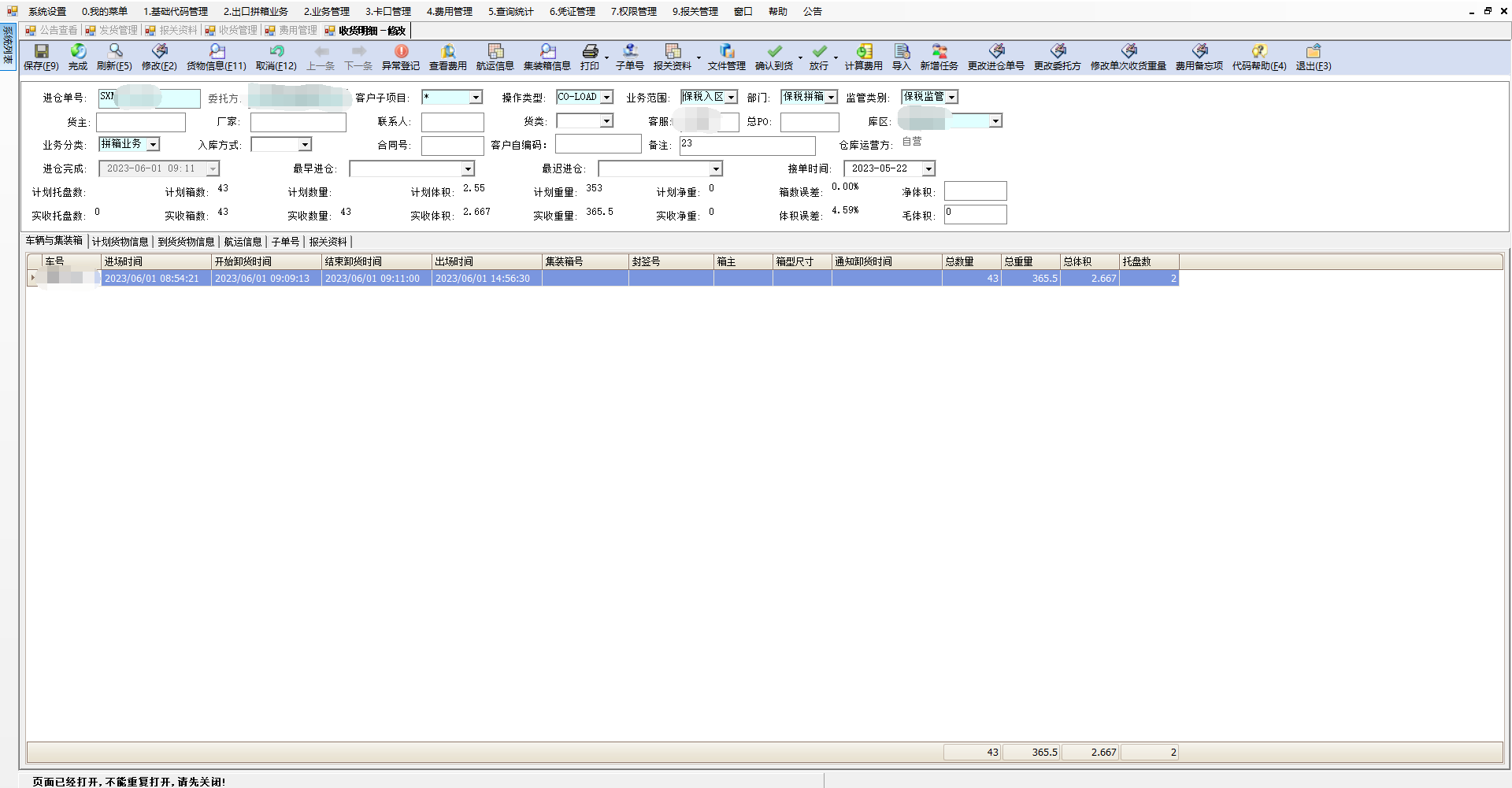The height and width of the screenshot is (788, 1512).
Task: Click the 总PO input field
Action: [810, 122]
